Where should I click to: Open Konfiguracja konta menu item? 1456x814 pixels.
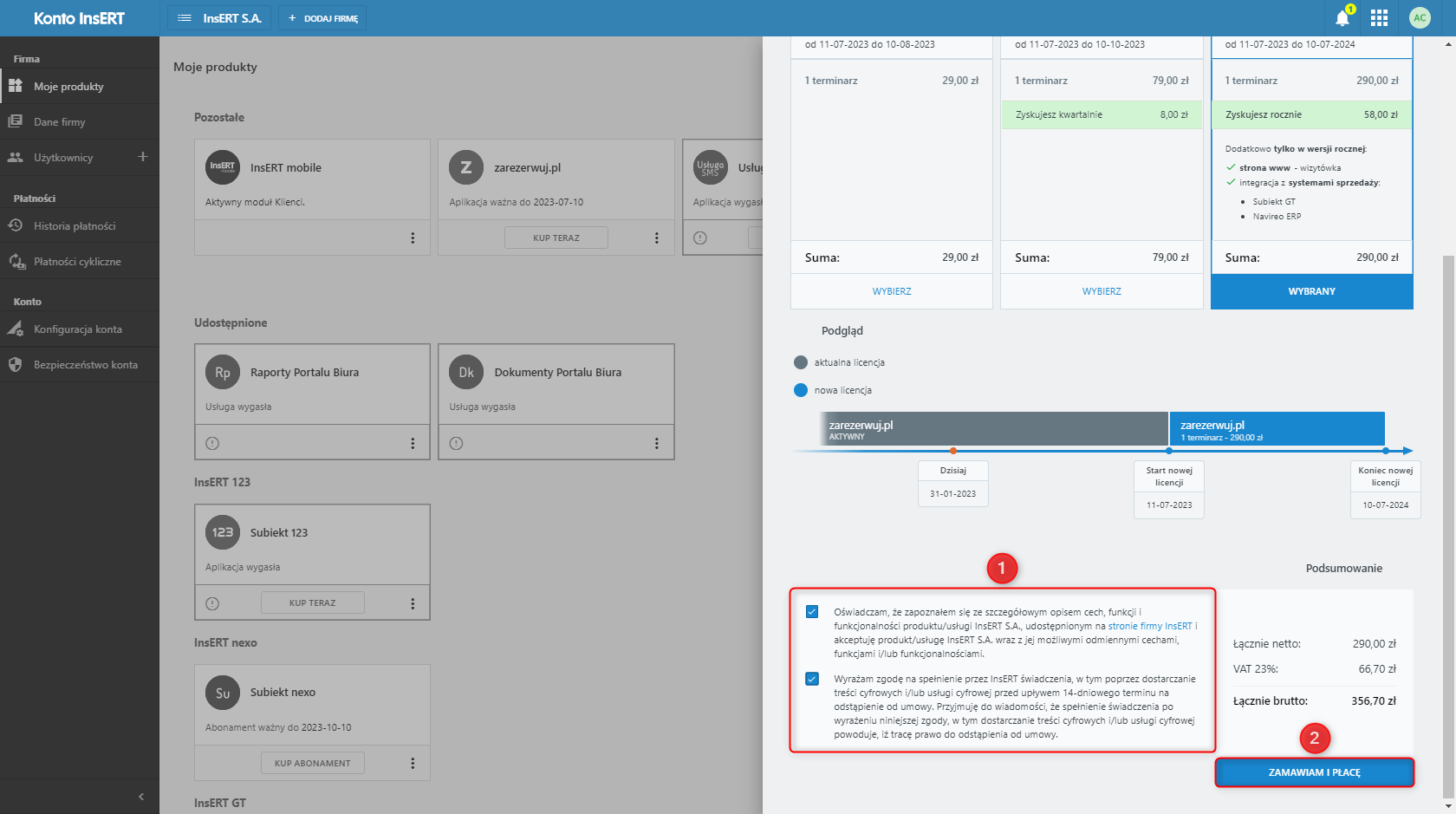pyautogui.click(x=80, y=329)
